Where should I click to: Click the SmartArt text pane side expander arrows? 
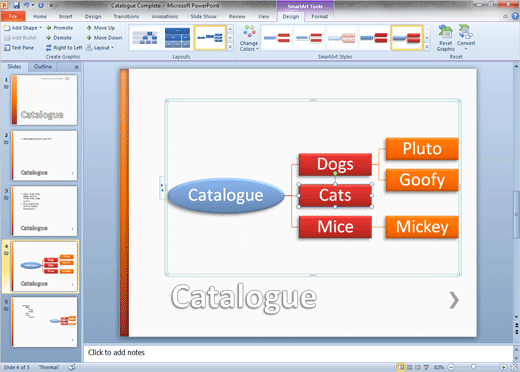tap(162, 188)
